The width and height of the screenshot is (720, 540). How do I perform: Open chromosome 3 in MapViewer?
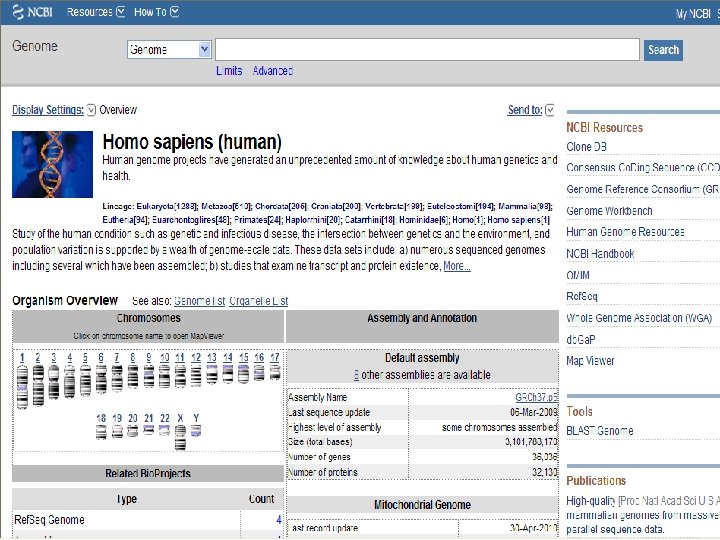pos(54,357)
